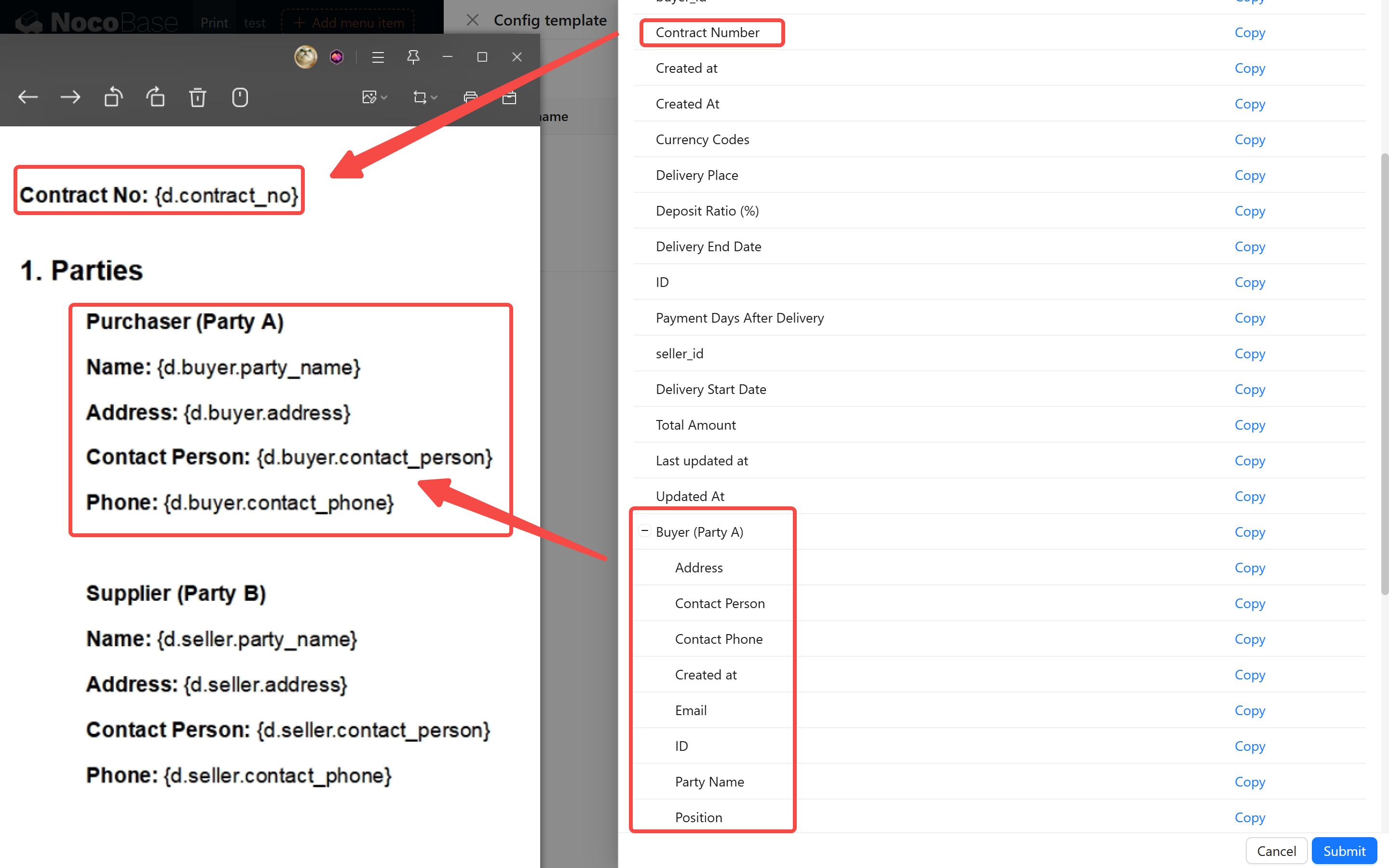This screenshot has height=868, width=1389.
Task: Copy the Party Name field
Action: [x=1249, y=781]
